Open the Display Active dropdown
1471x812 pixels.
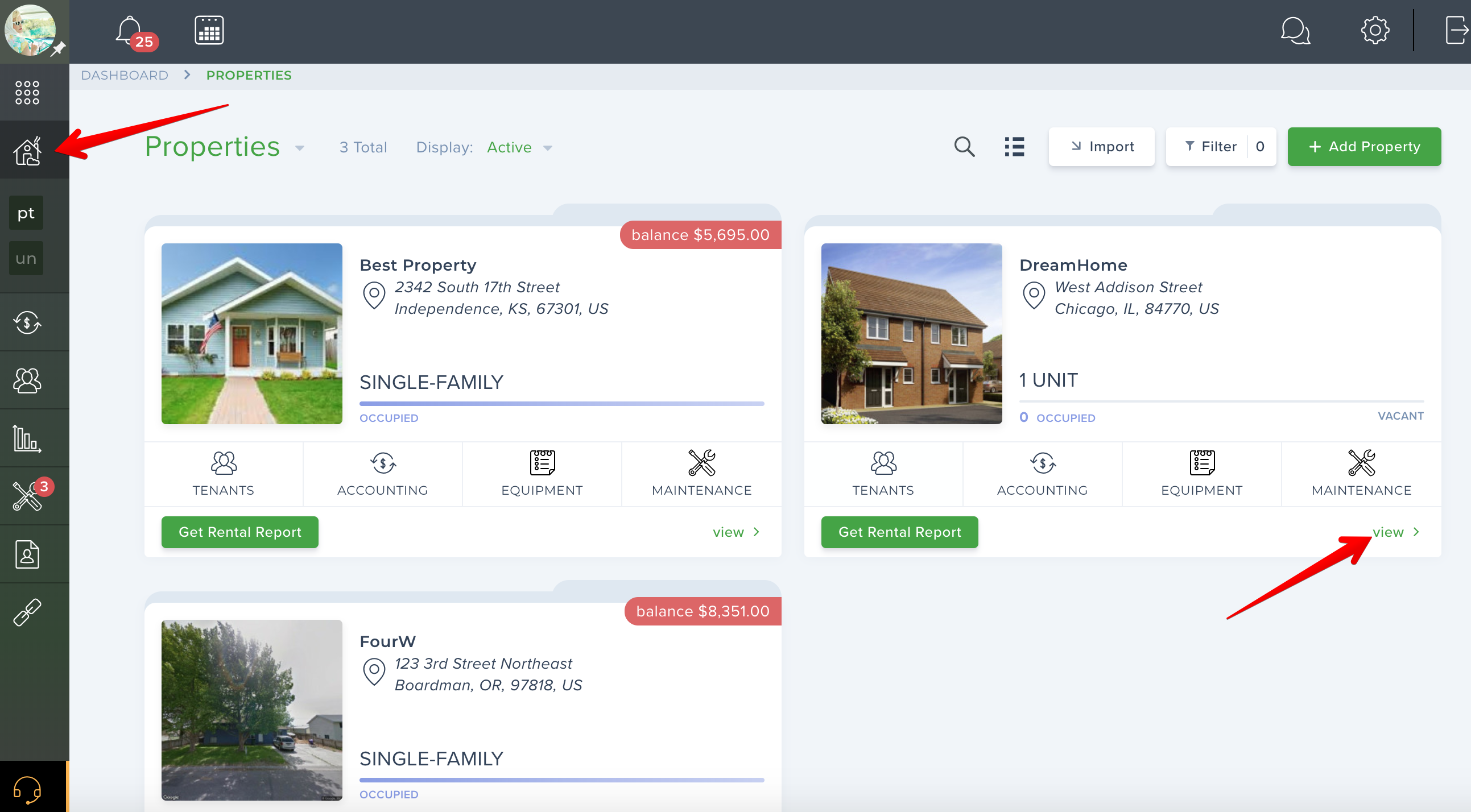(x=520, y=148)
